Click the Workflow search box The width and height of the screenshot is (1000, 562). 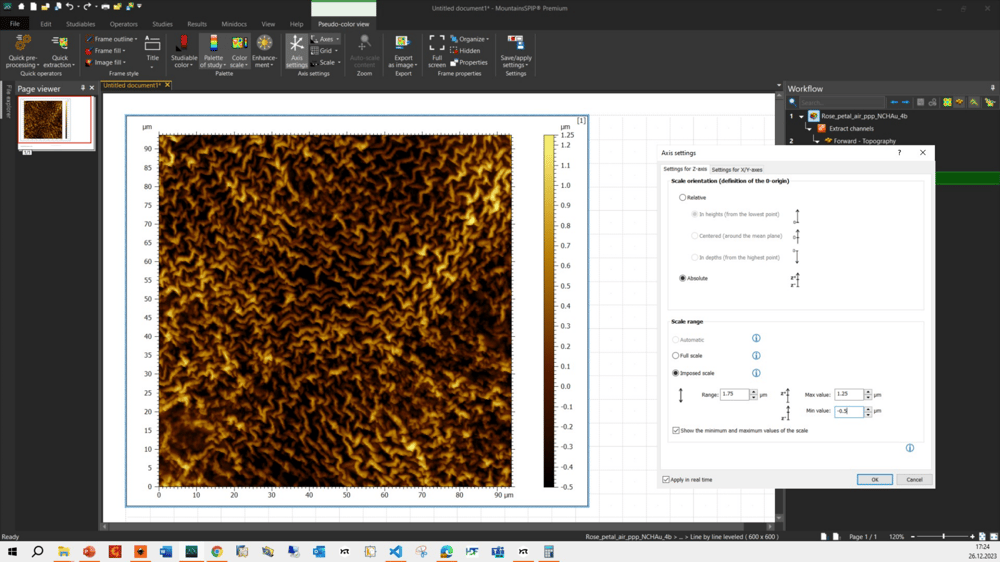pyautogui.click(x=841, y=102)
